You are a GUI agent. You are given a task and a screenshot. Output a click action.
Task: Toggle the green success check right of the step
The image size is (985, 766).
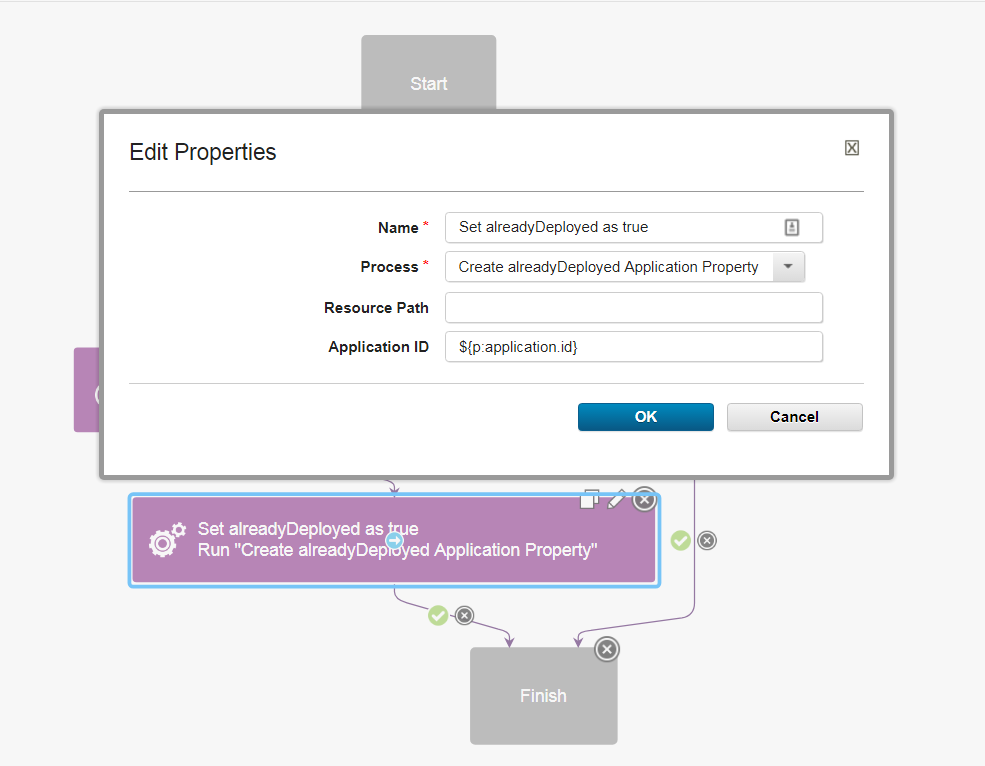coord(681,541)
